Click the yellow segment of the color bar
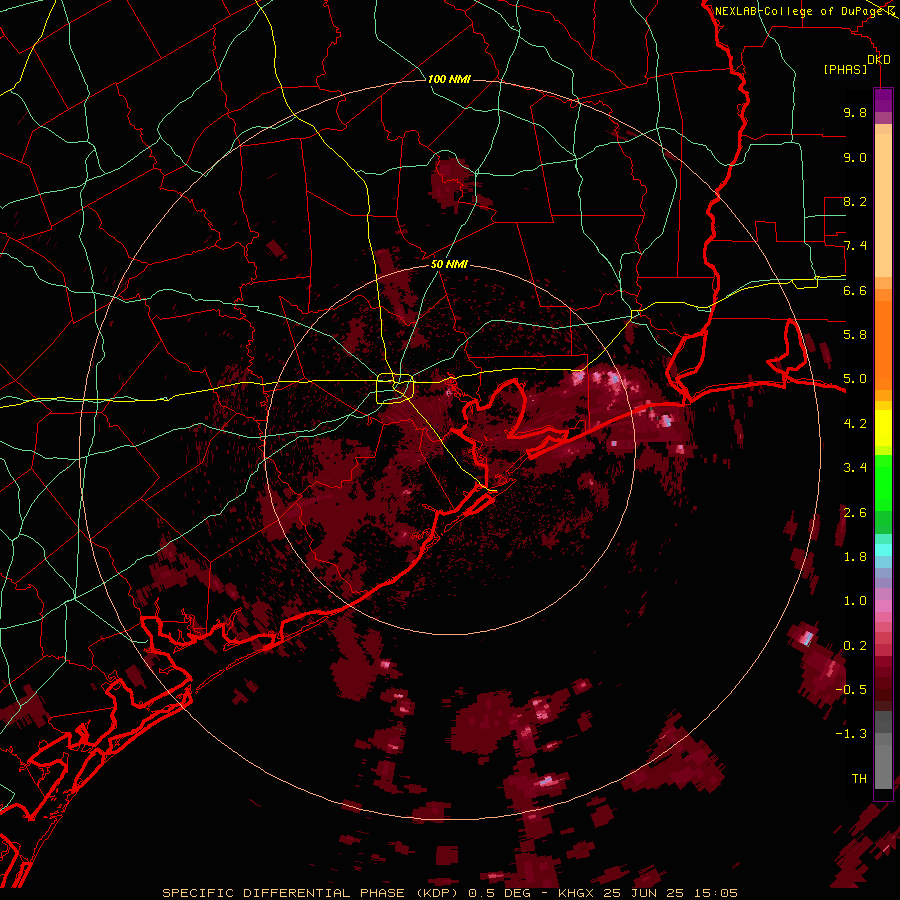The height and width of the screenshot is (900, 900). (883, 428)
